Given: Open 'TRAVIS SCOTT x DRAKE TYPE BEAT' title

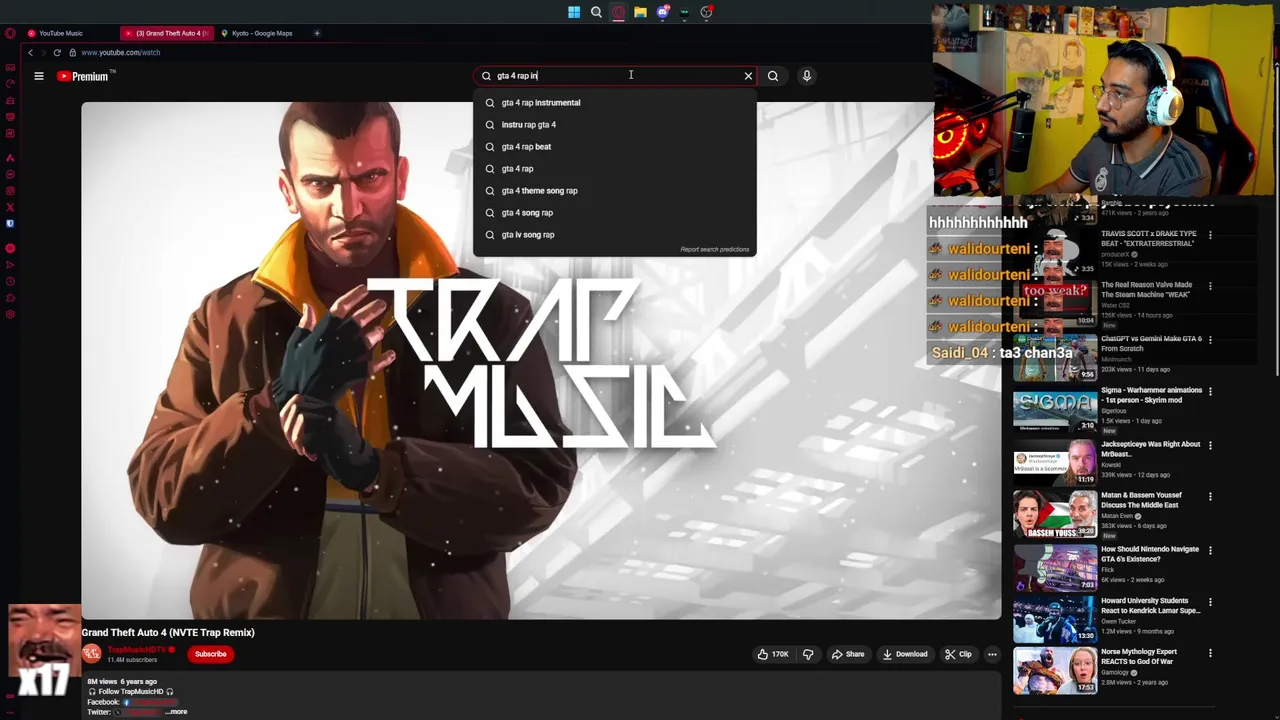Looking at the screenshot, I should click(x=1148, y=238).
